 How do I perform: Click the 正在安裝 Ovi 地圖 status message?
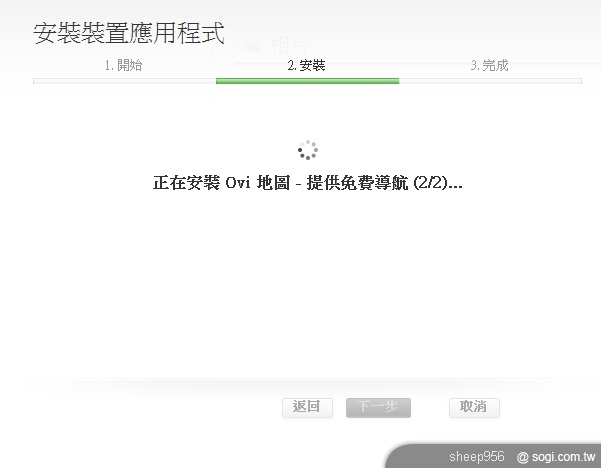(307, 182)
